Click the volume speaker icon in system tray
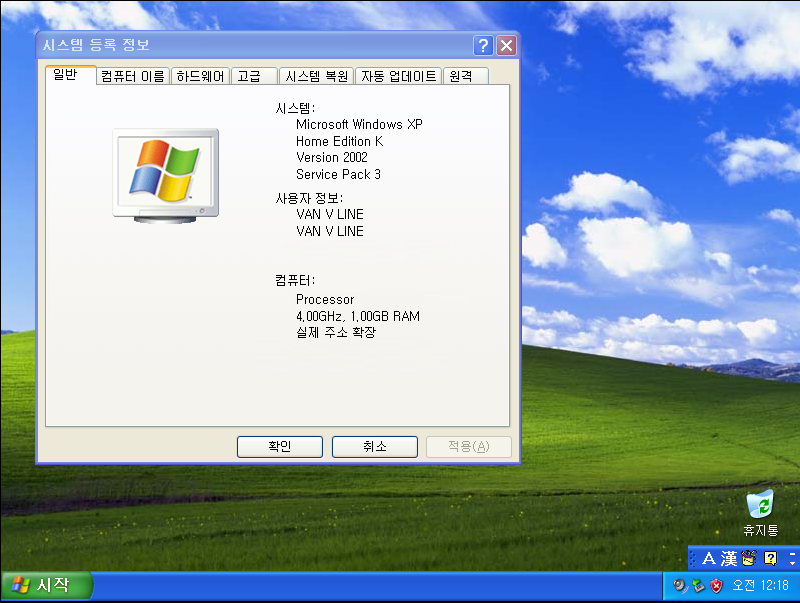This screenshot has width=800, height=603. coord(678,586)
